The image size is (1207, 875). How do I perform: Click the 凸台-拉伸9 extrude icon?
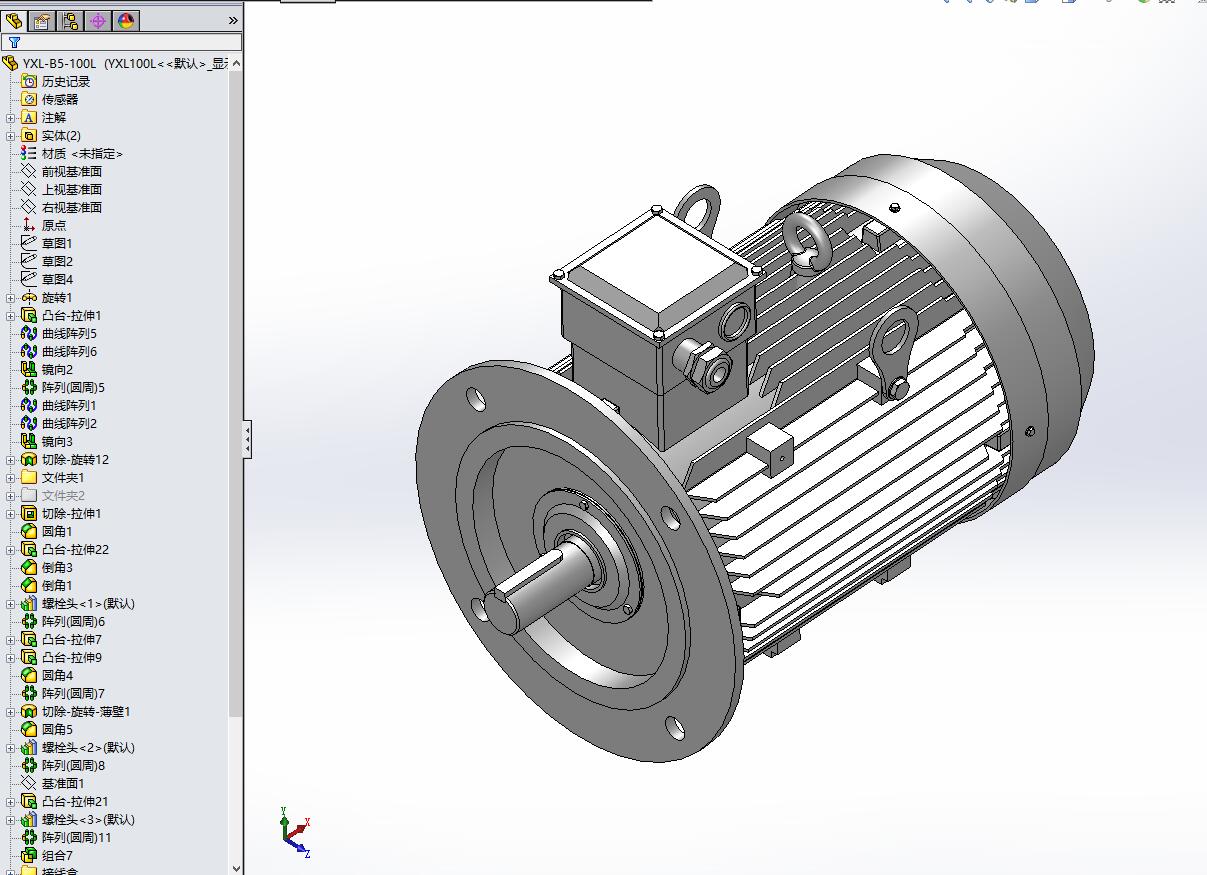[29, 657]
